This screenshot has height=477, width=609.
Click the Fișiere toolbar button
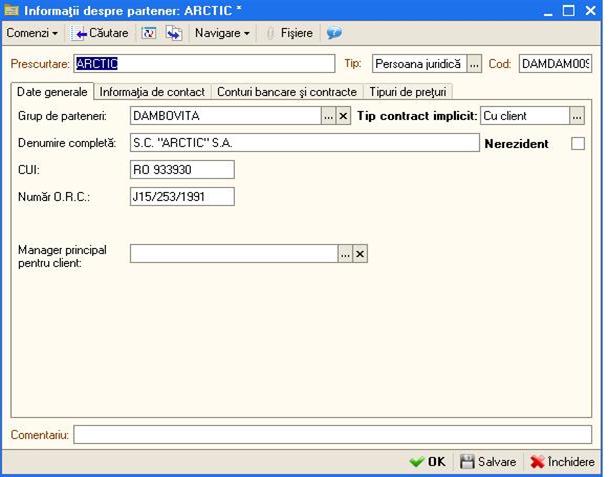click(290, 33)
